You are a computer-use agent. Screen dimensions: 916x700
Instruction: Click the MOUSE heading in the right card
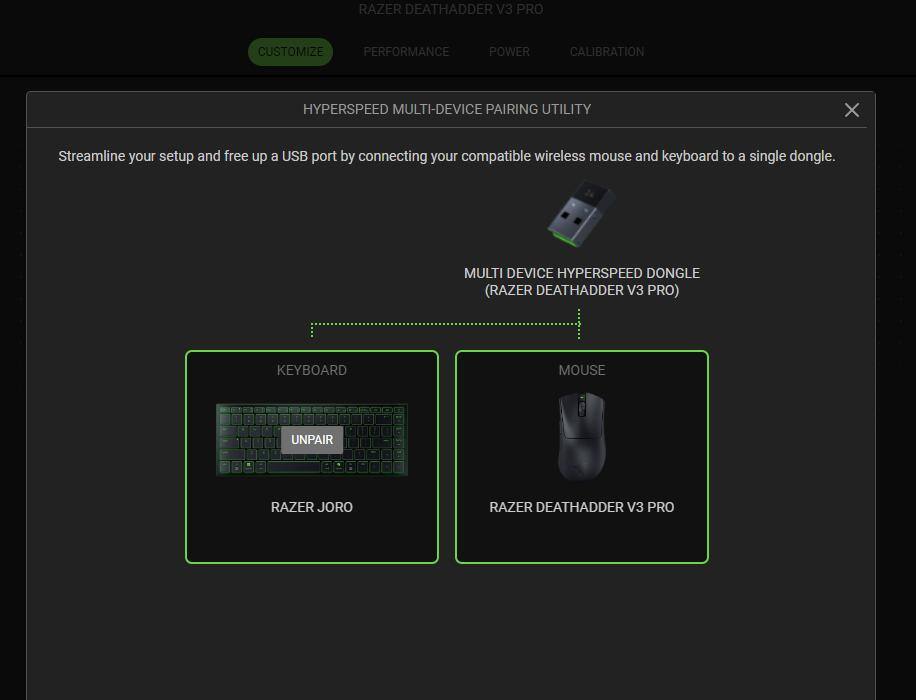coord(581,370)
